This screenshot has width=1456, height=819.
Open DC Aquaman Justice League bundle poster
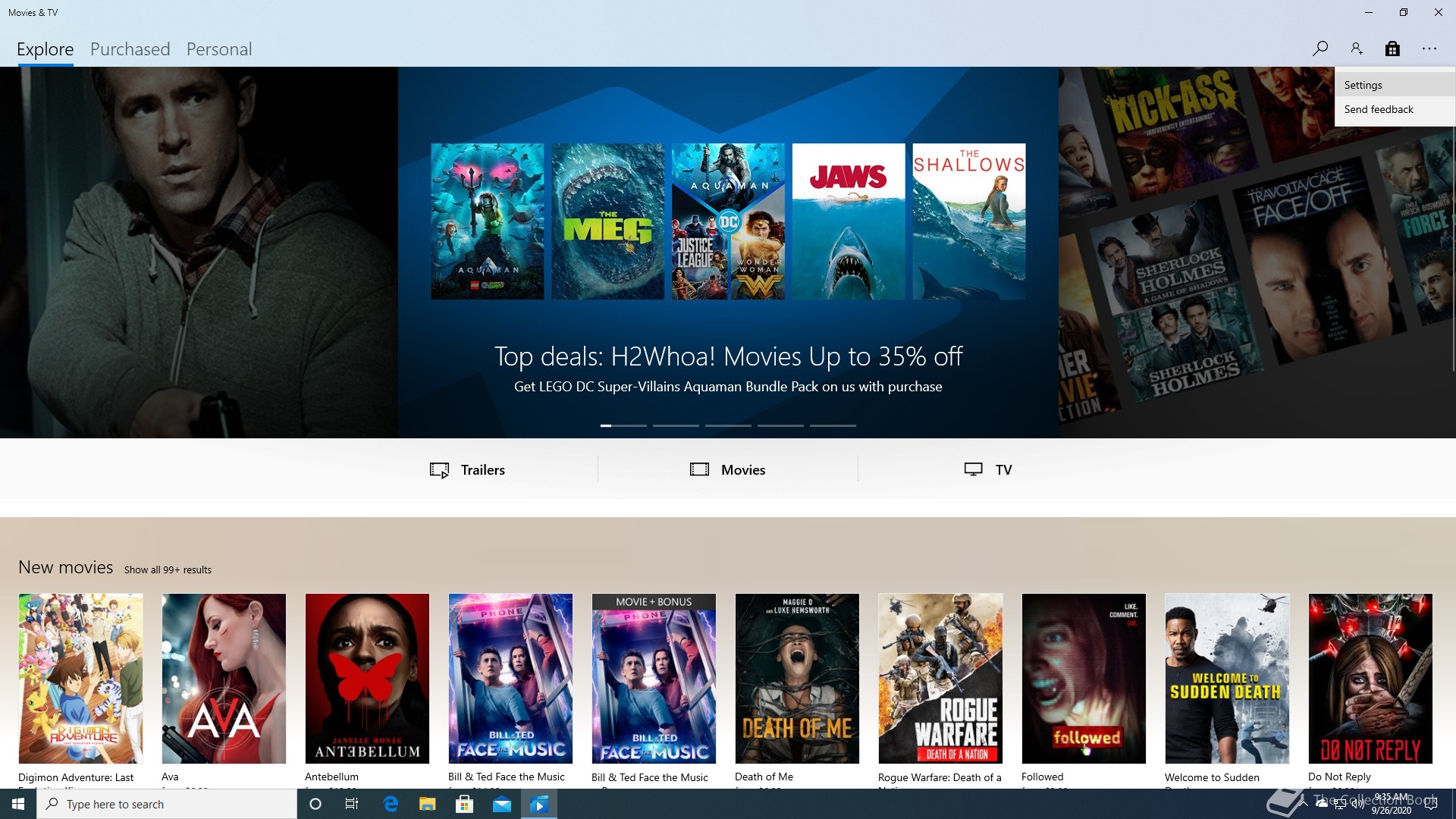point(728,221)
